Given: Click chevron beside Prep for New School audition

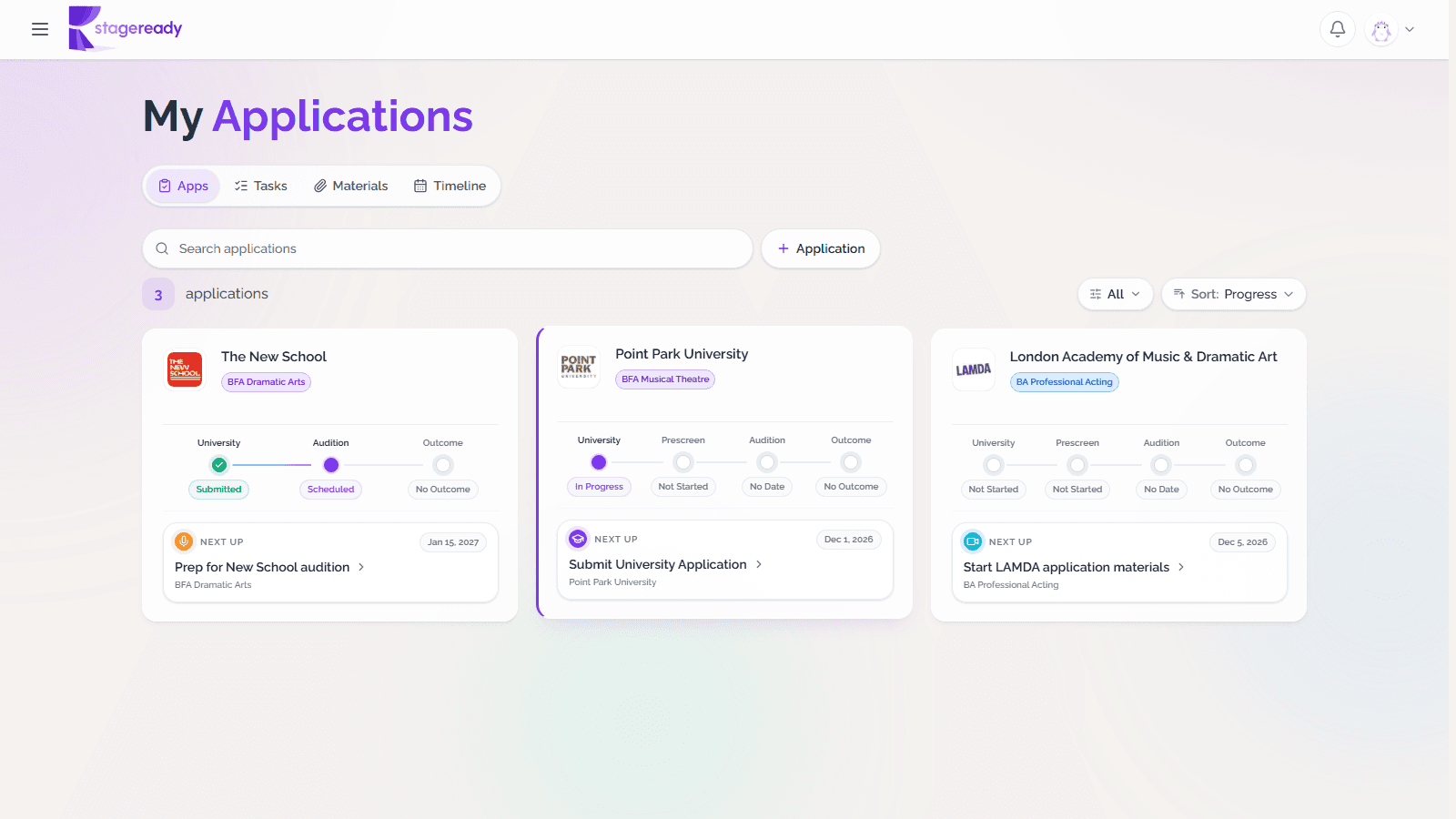Looking at the screenshot, I should [361, 567].
